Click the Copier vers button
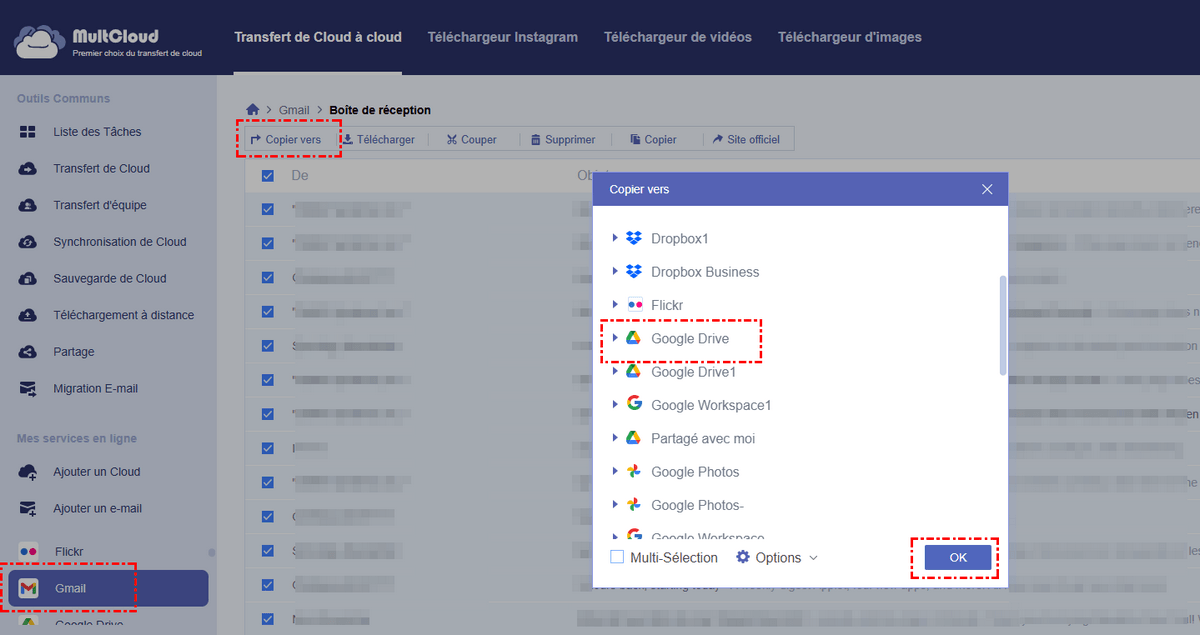The height and width of the screenshot is (635, 1200). 286,140
